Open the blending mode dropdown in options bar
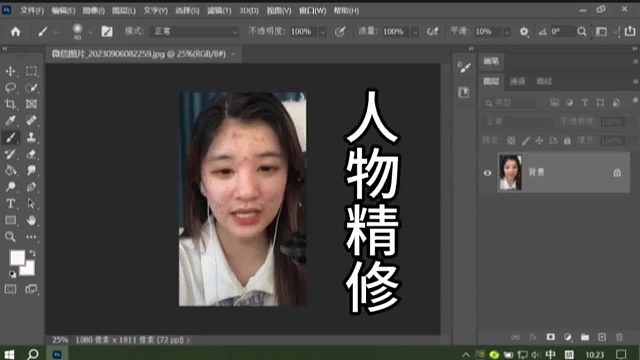 195,31
